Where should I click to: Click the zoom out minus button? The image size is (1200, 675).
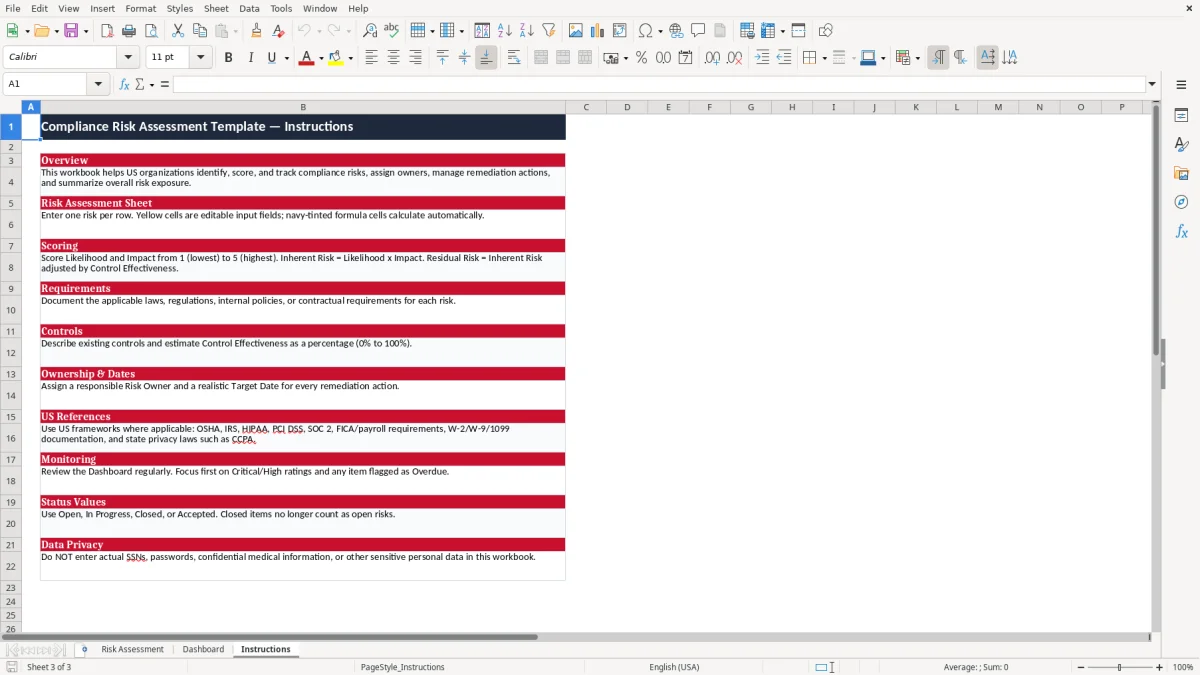1081,667
